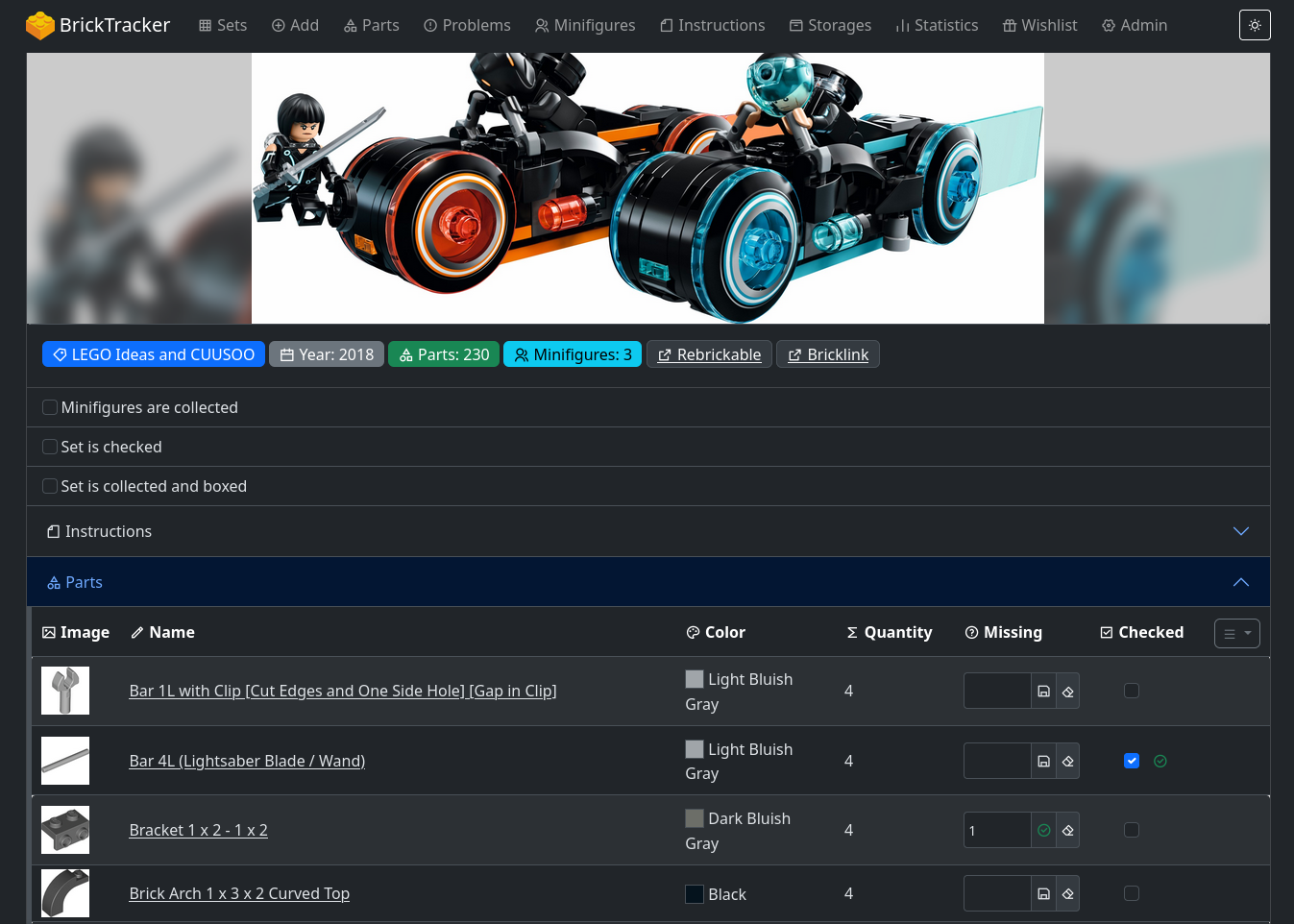Click the BrickTracker brick logo icon
Viewport: 1294px width, 924px height.
[x=39, y=26]
